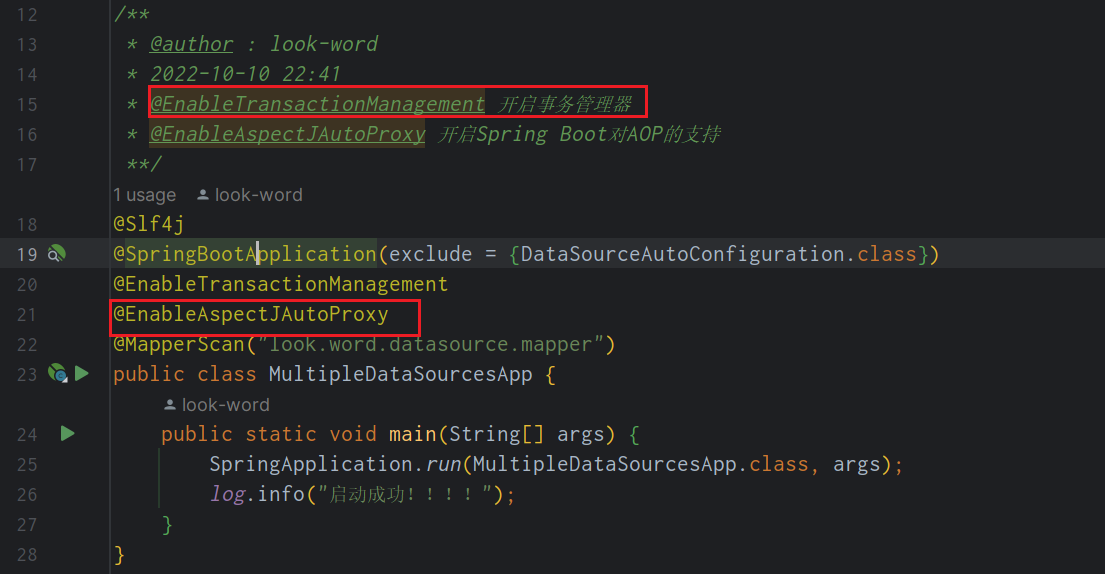Click the author person icon above main method
The height and width of the screenshot is (574, 1105).
[x=170, y=405]
